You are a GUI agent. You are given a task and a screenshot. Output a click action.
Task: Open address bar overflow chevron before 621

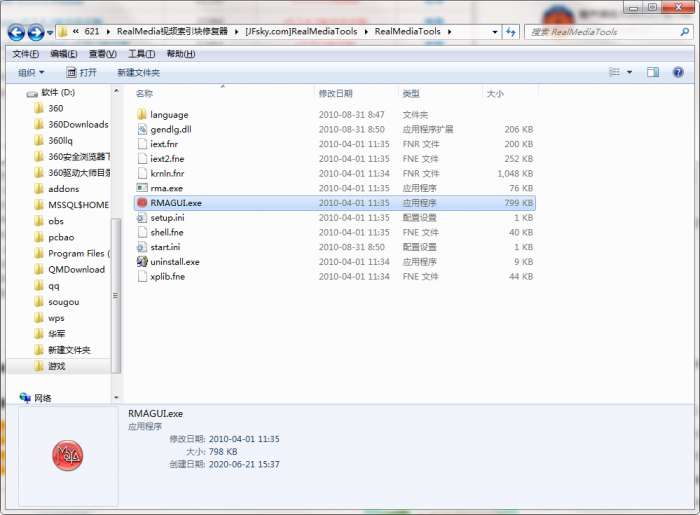pyautogui.click(x=75, y=31)
